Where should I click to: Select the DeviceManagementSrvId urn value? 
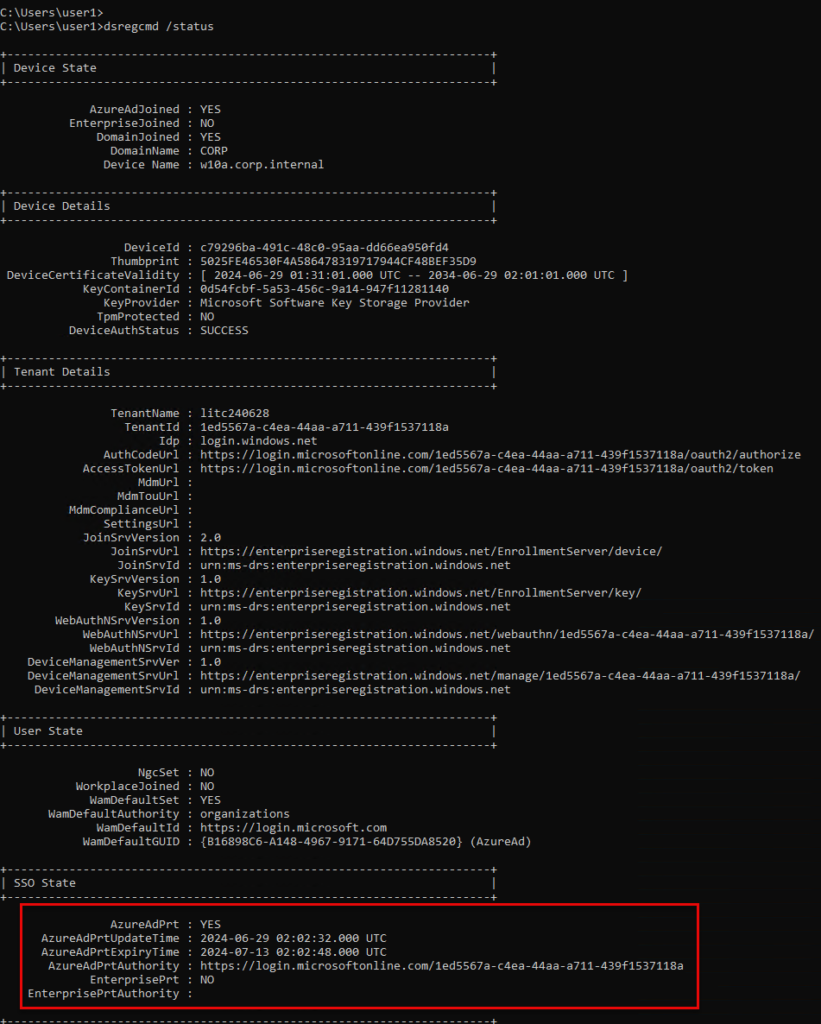pos(355,690)
